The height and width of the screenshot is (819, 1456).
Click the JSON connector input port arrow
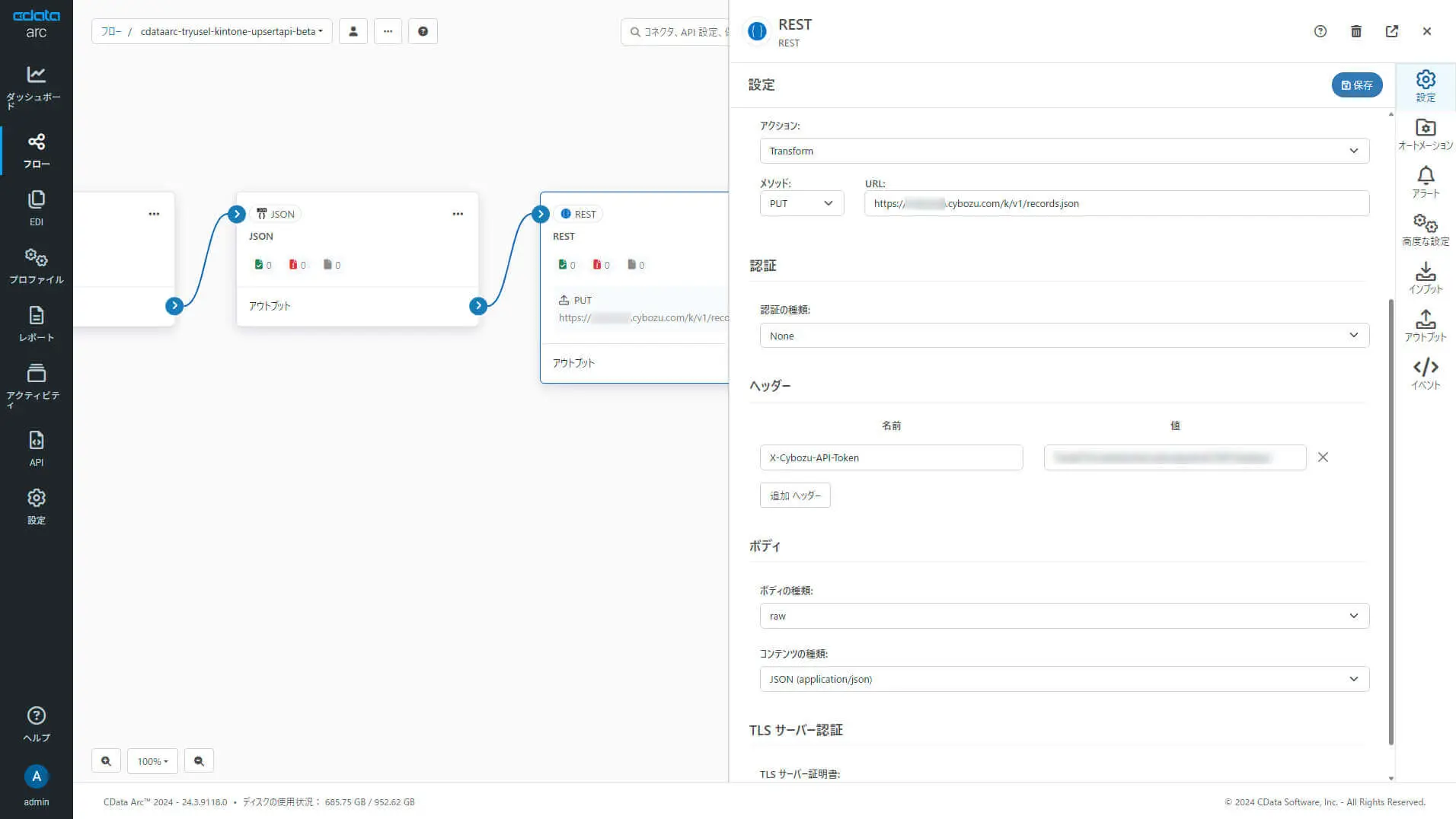(237, 214)
